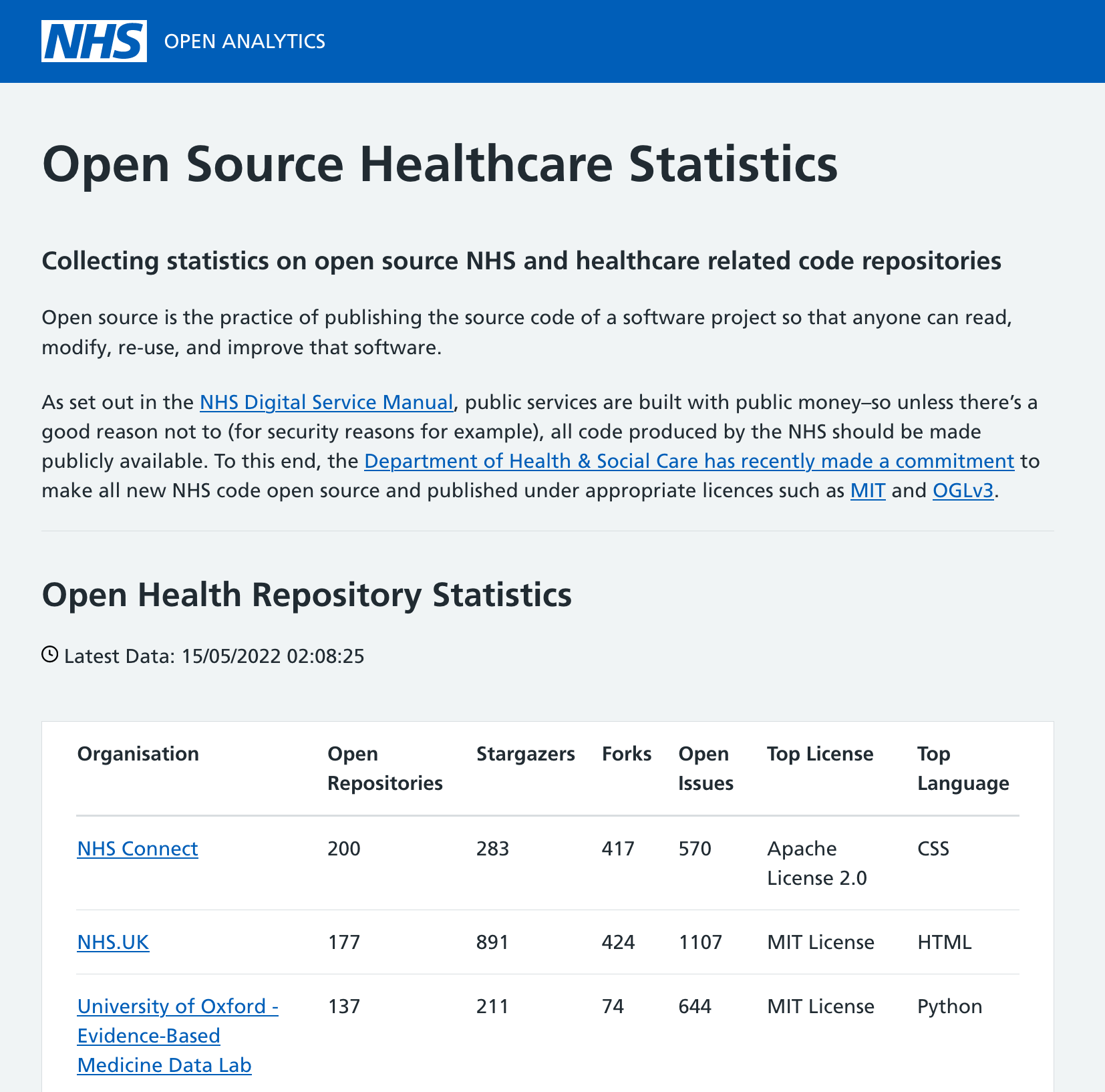
Task: Click the Top License column header
Action: (820, 754)
